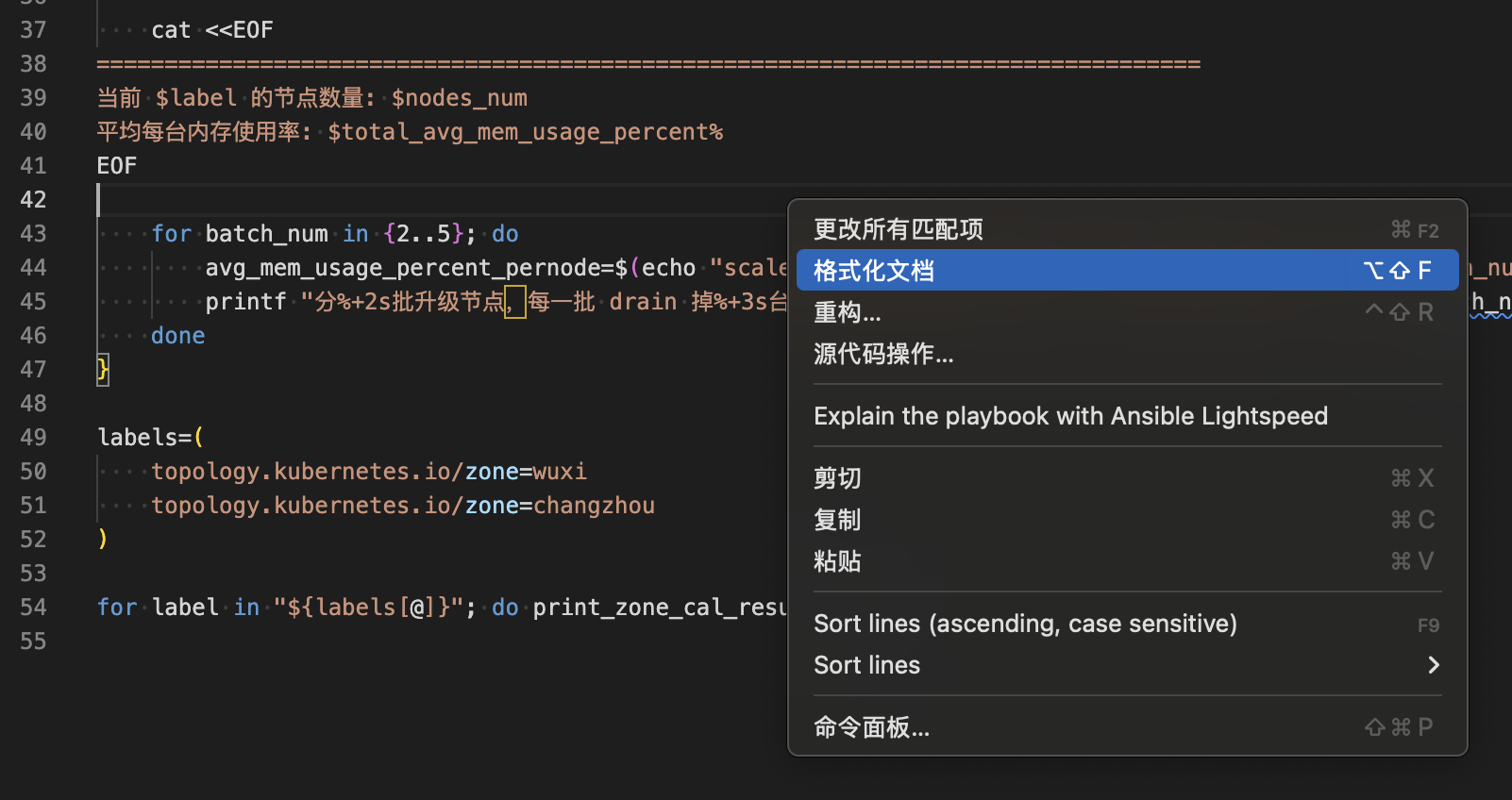Open the 重构... menu option
The image size is (1512, 800).
click(1127, 312)
